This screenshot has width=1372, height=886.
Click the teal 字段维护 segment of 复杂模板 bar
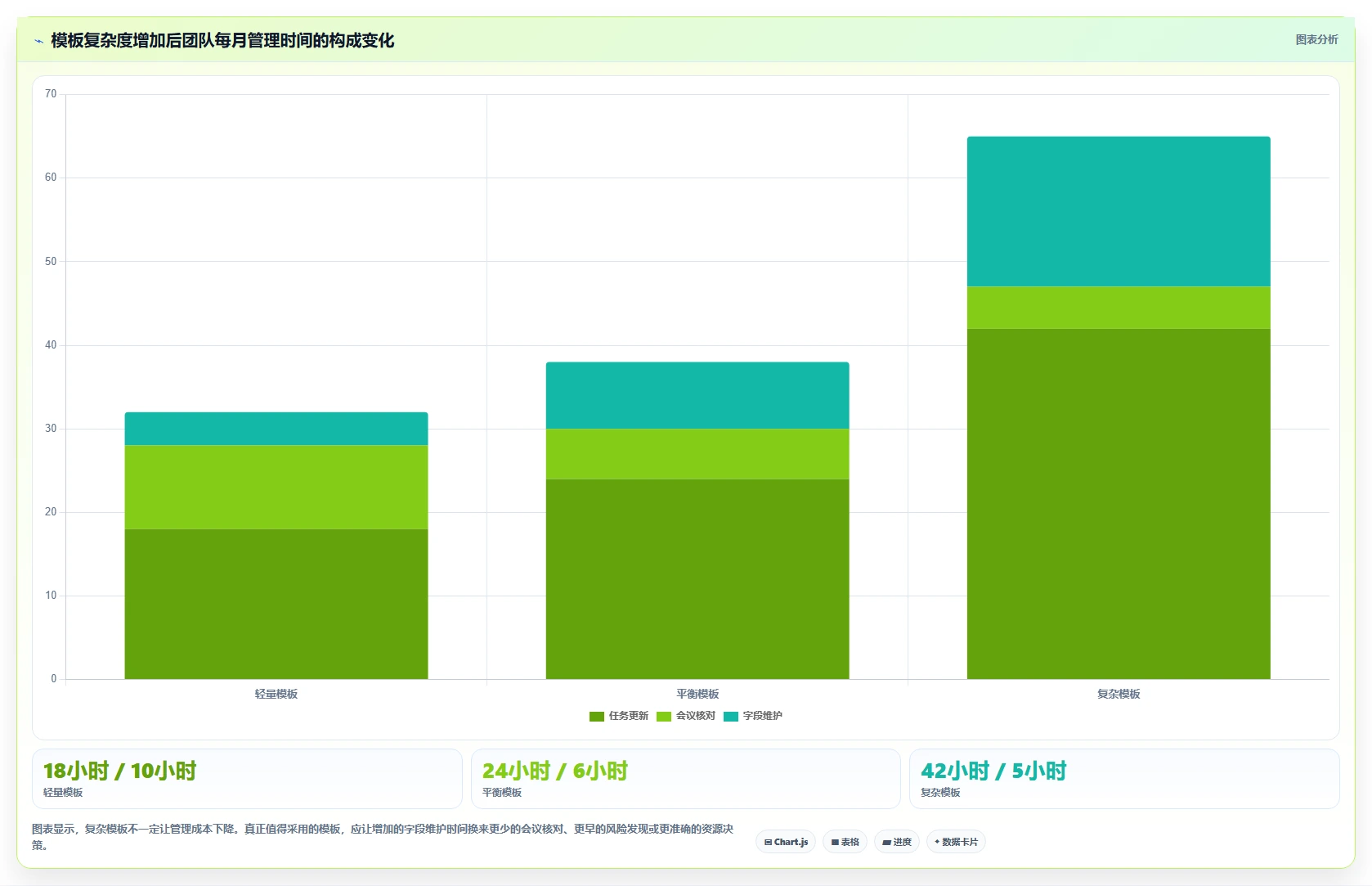coord(1119,211)
